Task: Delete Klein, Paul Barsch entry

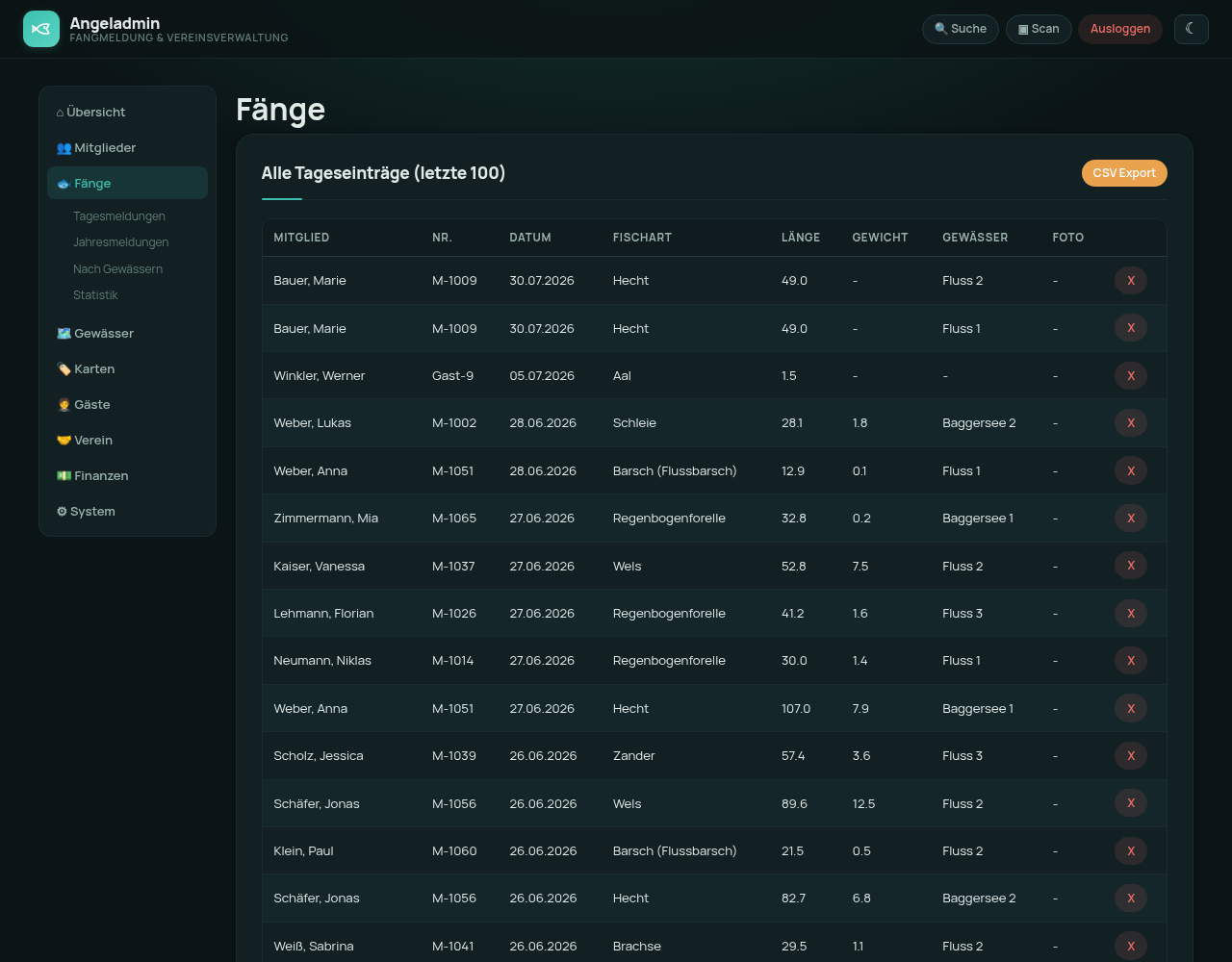Action: point(1131,850)
